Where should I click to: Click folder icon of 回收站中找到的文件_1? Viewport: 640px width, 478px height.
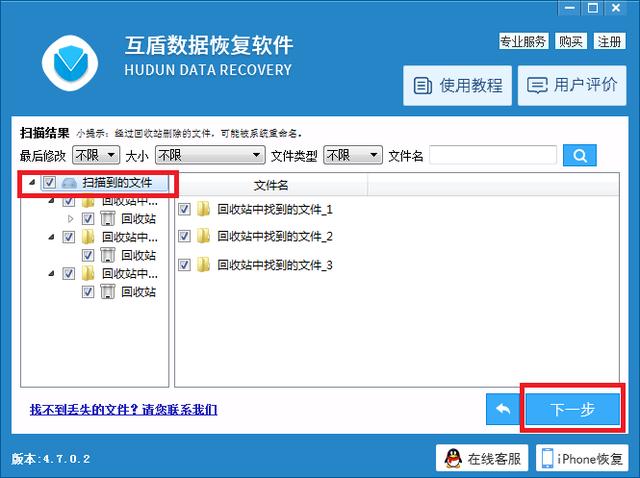point(203,209)
